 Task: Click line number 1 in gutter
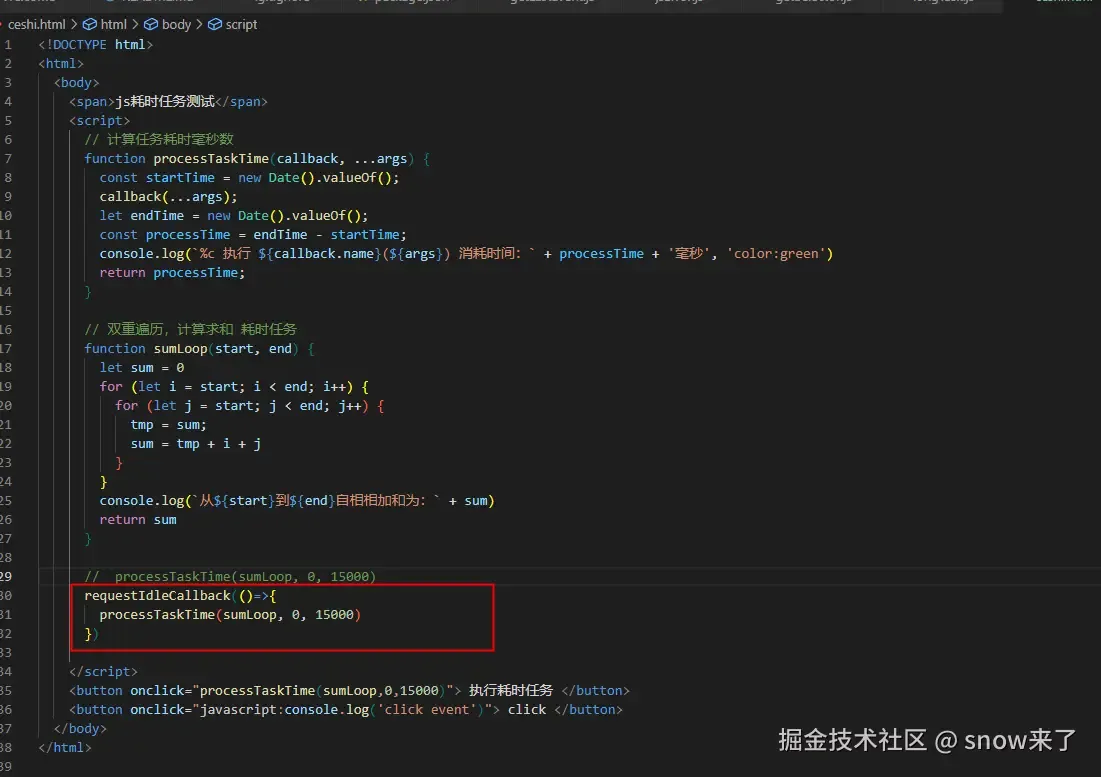point(8,45)
